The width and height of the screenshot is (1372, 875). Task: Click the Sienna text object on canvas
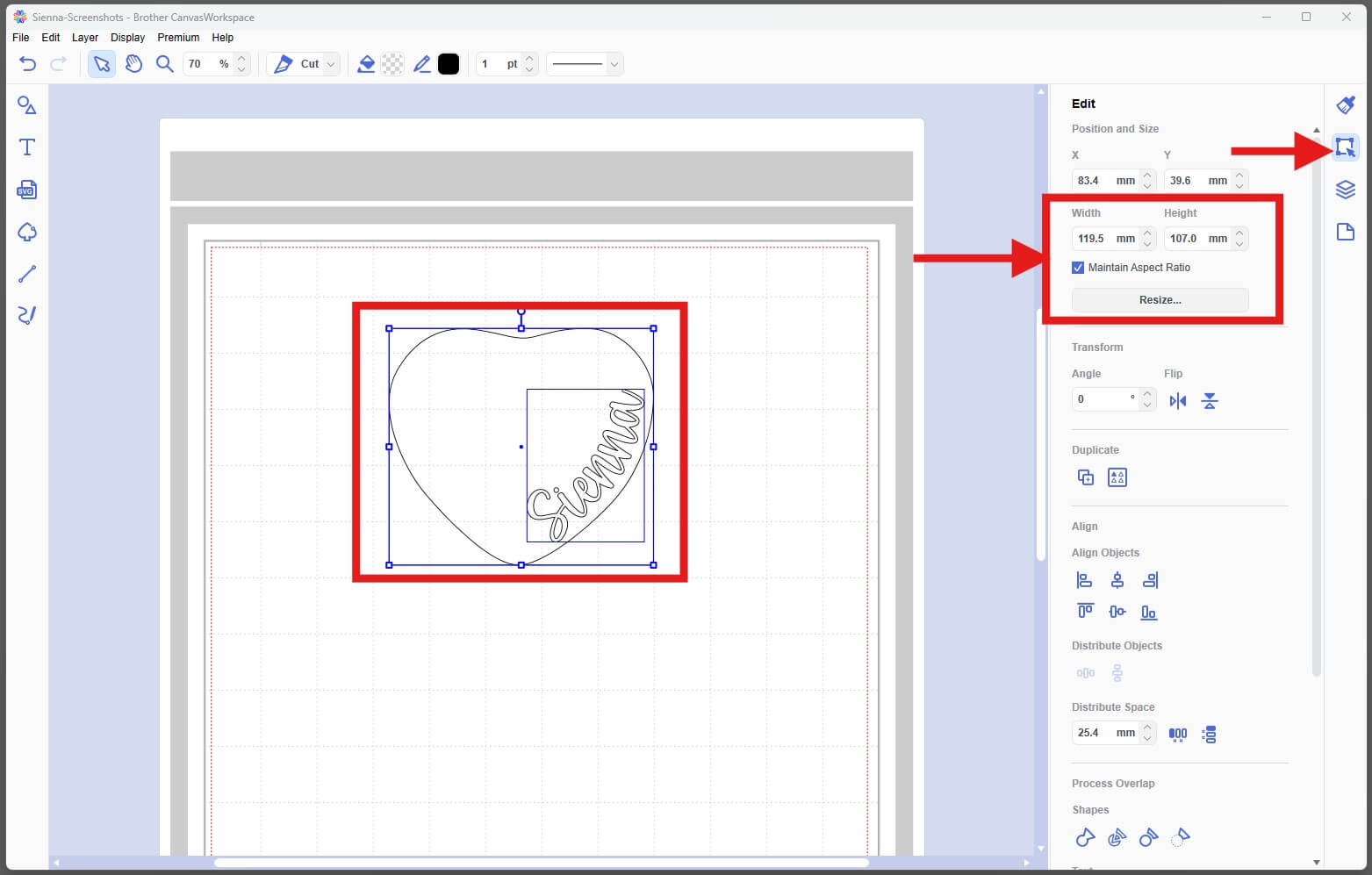585,465
